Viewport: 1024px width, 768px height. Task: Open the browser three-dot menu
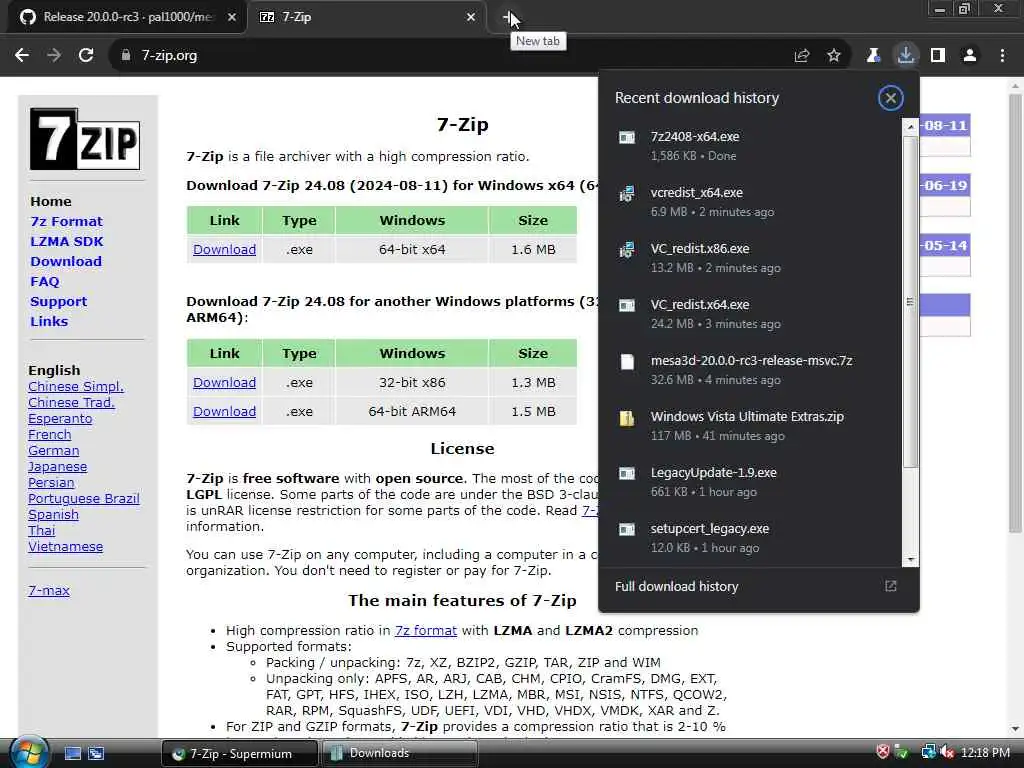(x=1002, y=56)
